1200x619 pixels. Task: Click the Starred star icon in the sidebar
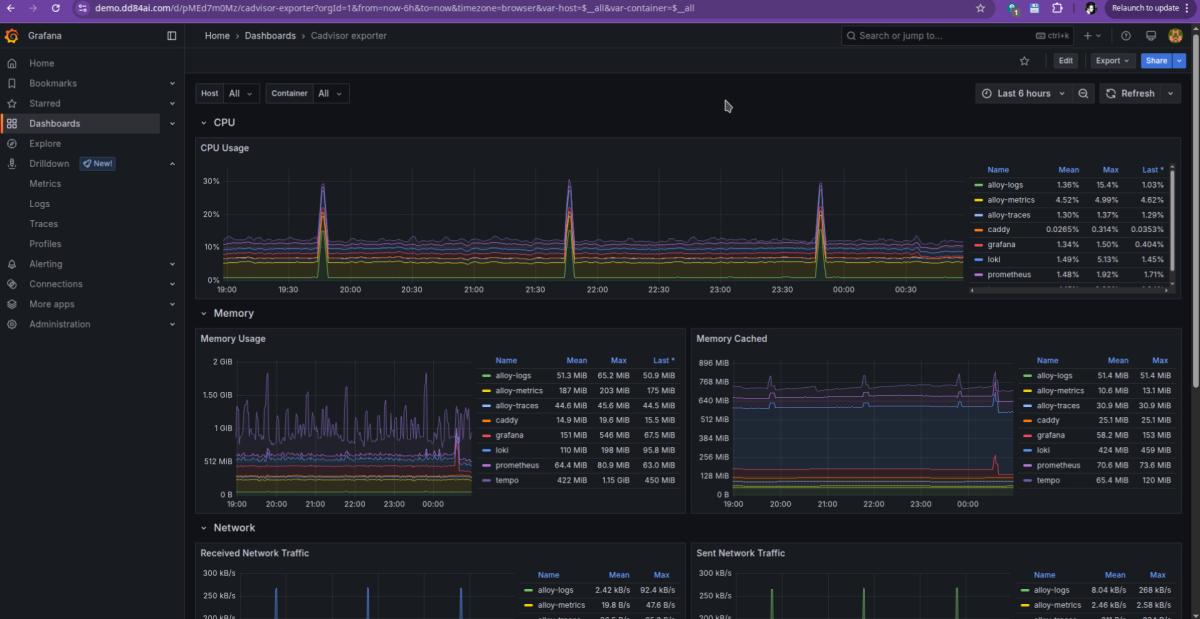click(x=12, y=103)
